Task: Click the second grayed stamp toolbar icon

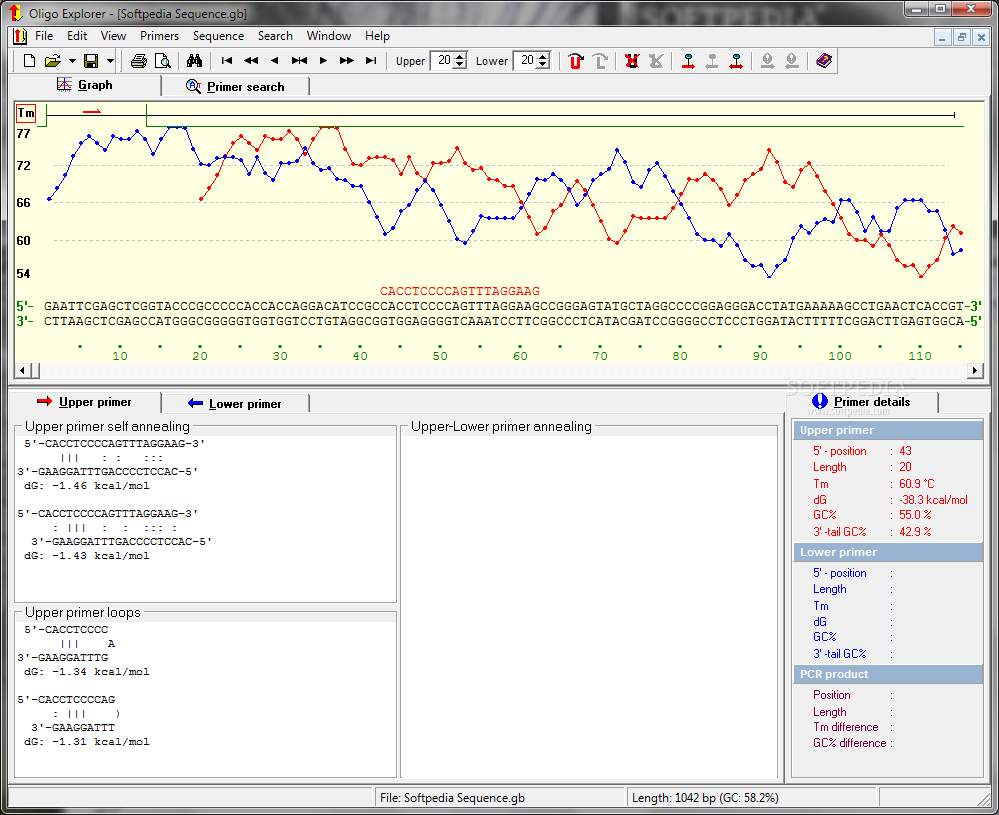Action: (x=792, y=61)
